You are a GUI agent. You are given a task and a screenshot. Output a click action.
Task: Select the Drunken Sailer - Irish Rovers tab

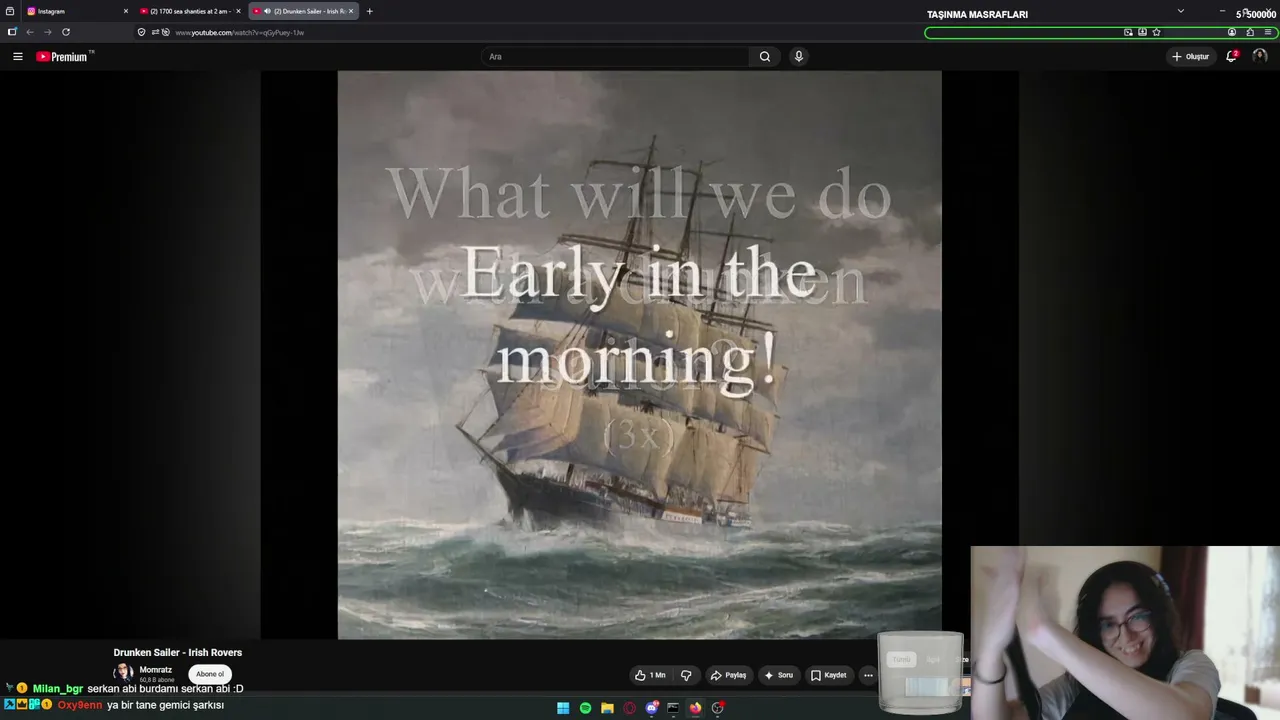(x=304, y=11)
